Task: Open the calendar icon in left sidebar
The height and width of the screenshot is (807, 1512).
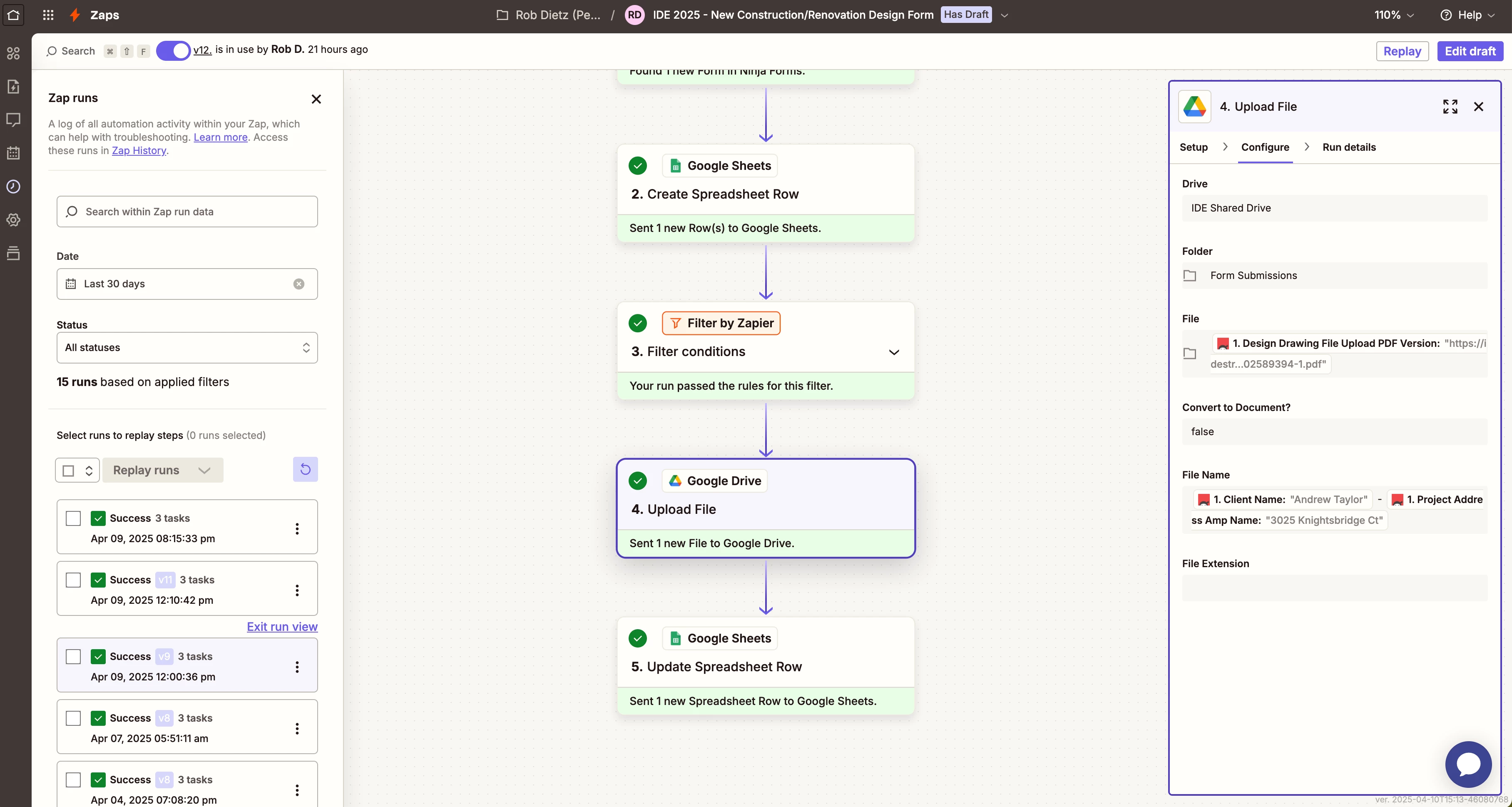Action: (x=13, y=153)
